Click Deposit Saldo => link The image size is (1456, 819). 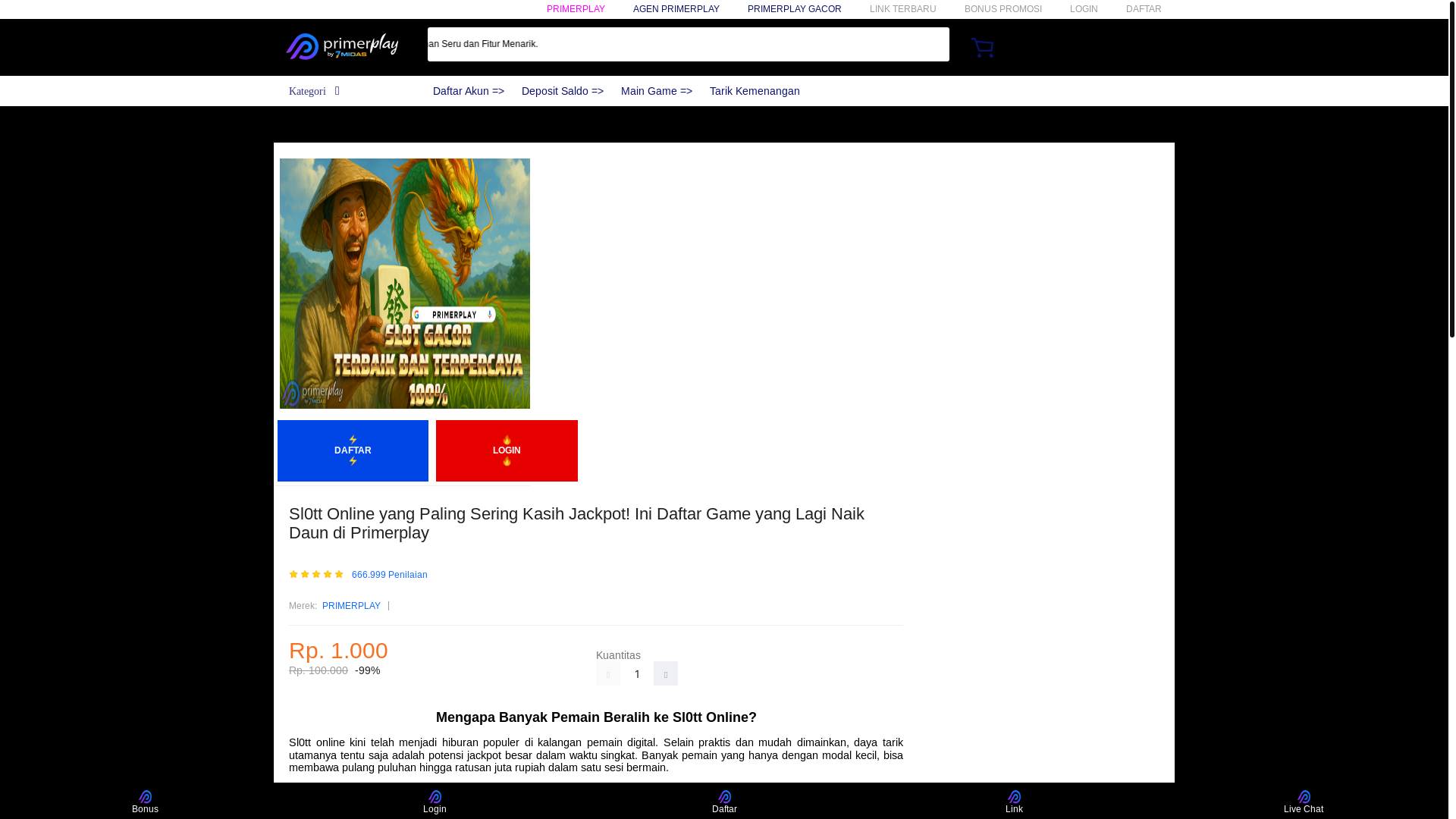click(x=563, y=91)
